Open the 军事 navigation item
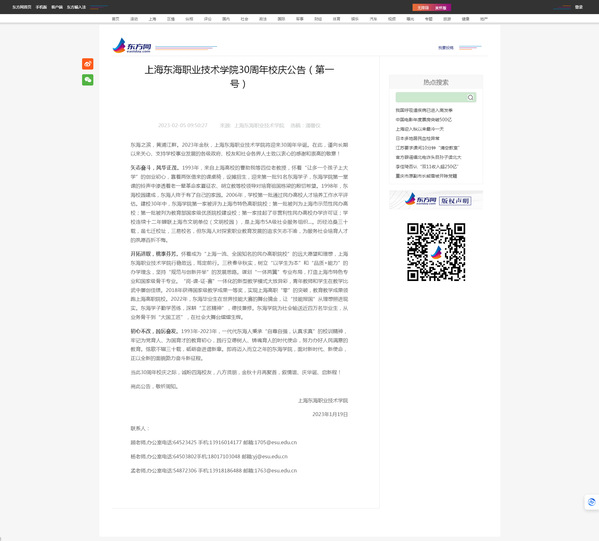 tap(300, 19)
